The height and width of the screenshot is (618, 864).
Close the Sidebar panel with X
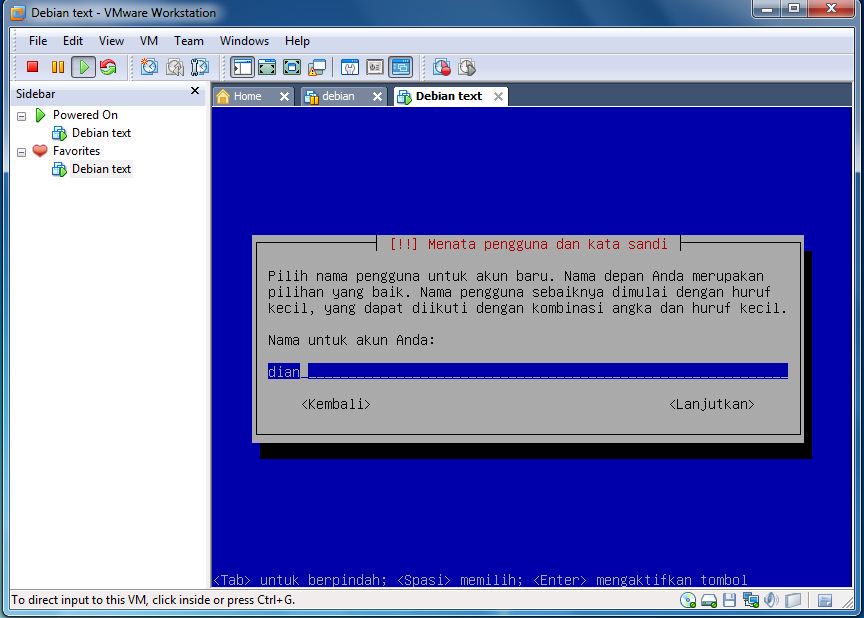195,90
